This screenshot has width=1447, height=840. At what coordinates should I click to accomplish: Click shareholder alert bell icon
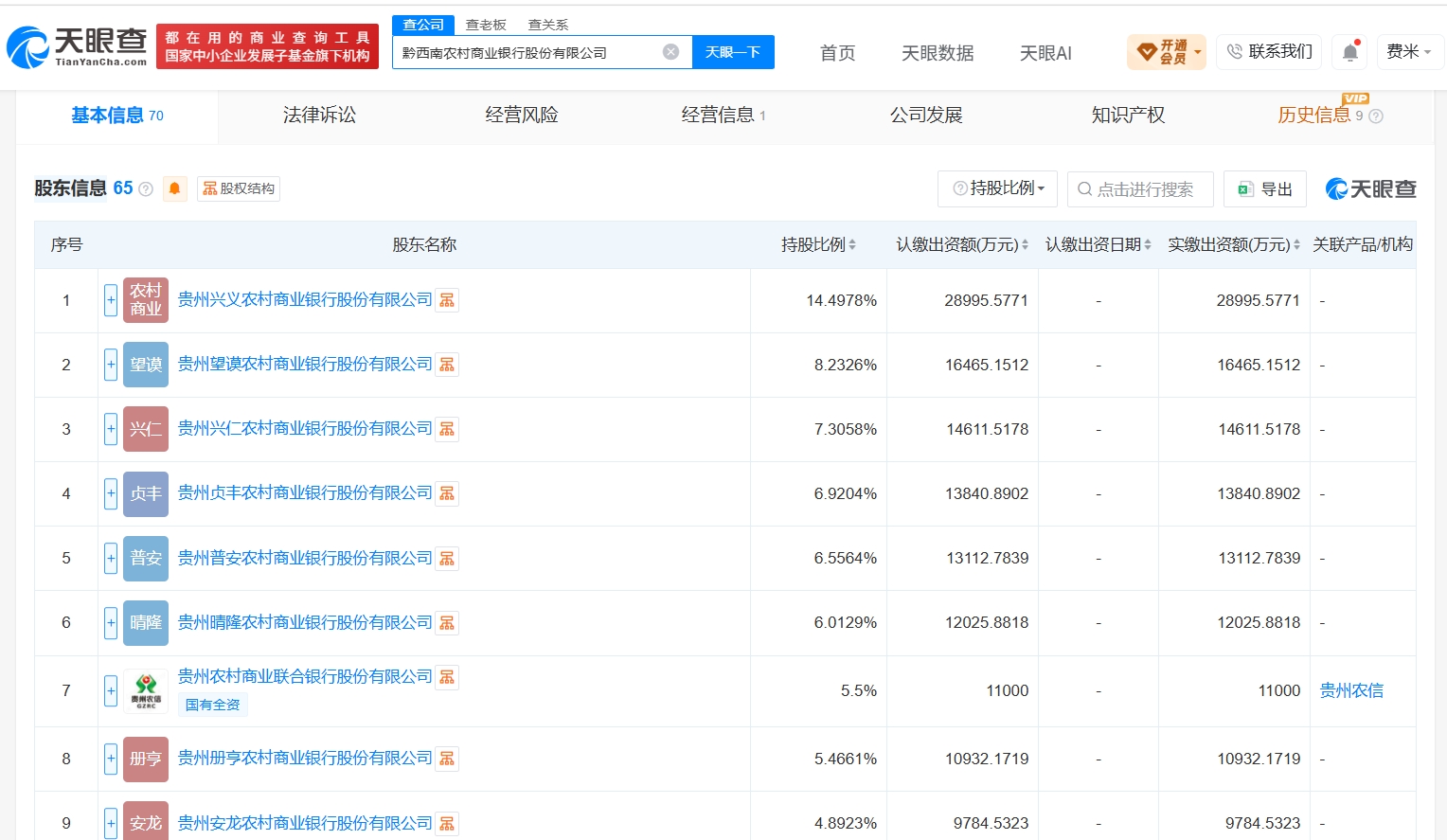[x=174, y=188]
